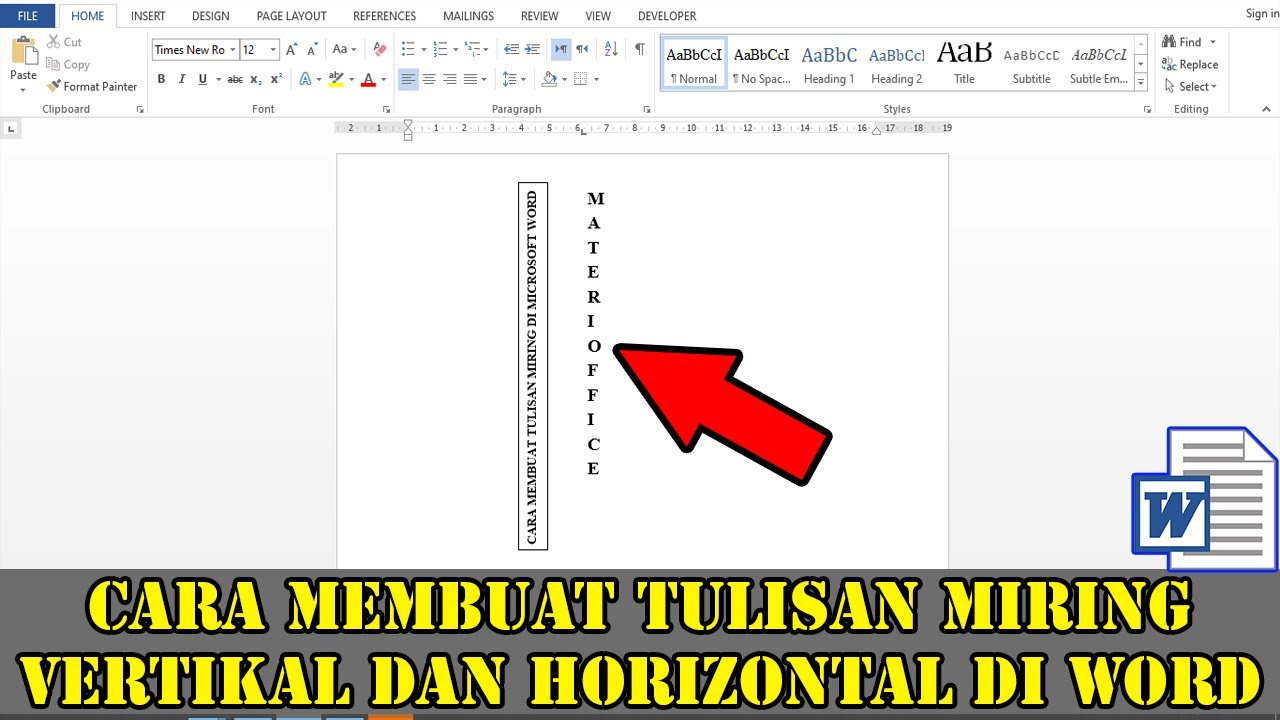1280x720 pixels.
Task: Apply the No Spacing style
Action: click(x=761, y=63)
